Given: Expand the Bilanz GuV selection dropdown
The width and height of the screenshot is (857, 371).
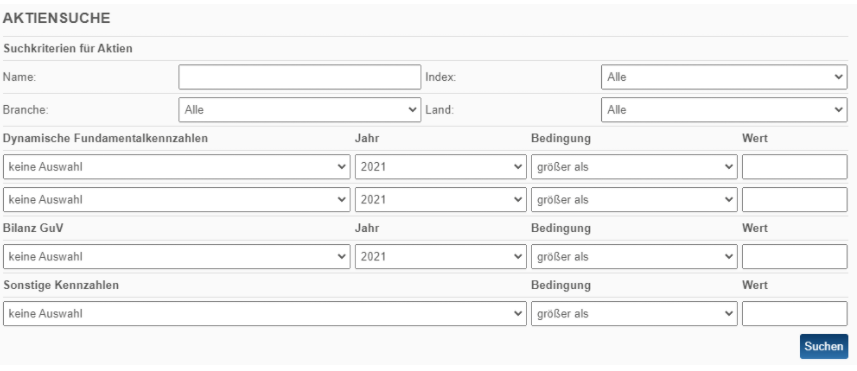Looking at the screenshot, I should point(177,256).
